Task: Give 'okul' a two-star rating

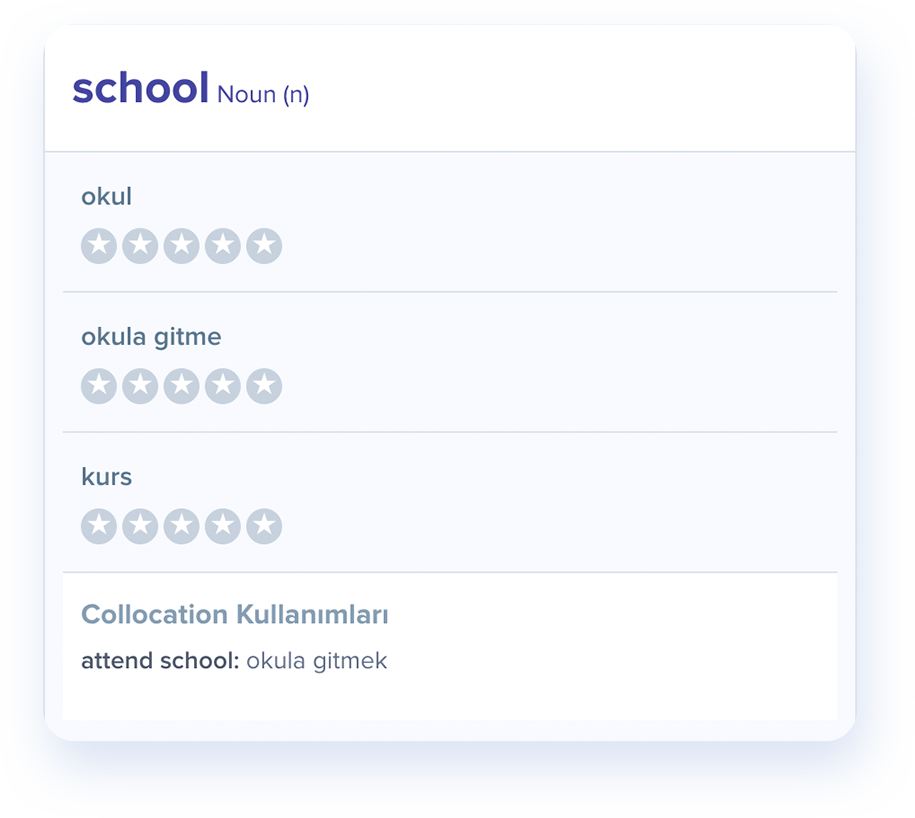Action: [x=140, y=246]
